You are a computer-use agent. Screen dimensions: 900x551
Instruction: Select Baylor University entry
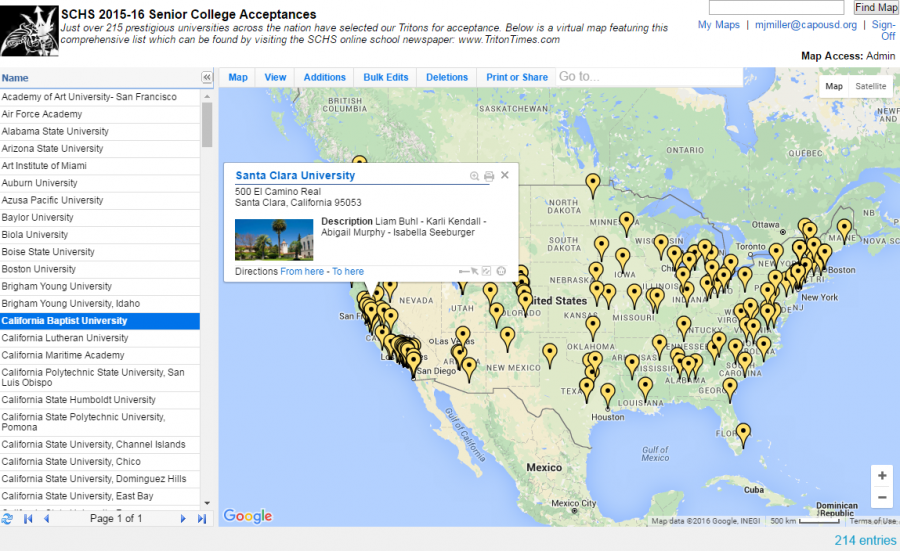pos(100,218)
